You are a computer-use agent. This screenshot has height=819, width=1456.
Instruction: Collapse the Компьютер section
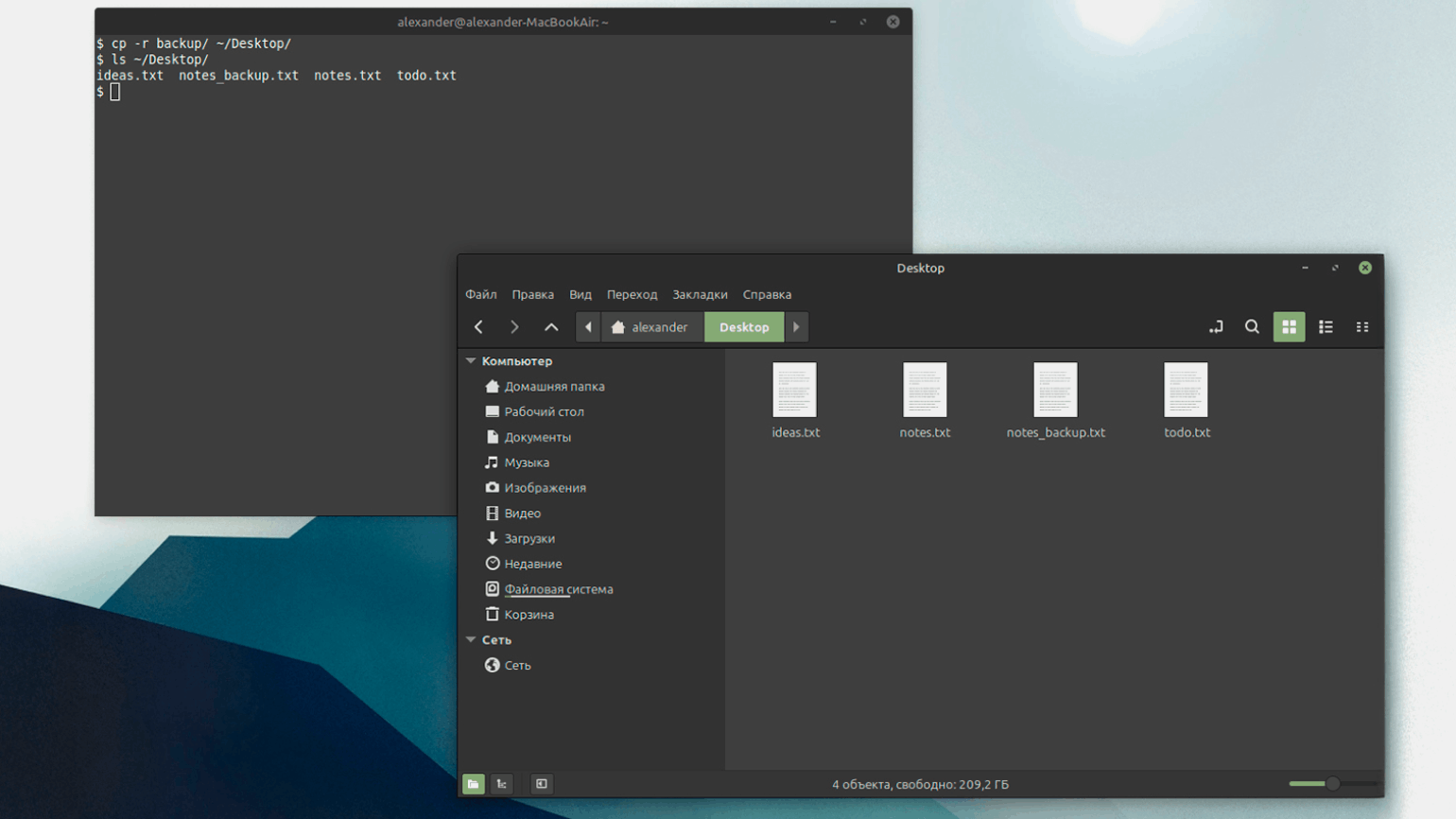tap(471, 361)
